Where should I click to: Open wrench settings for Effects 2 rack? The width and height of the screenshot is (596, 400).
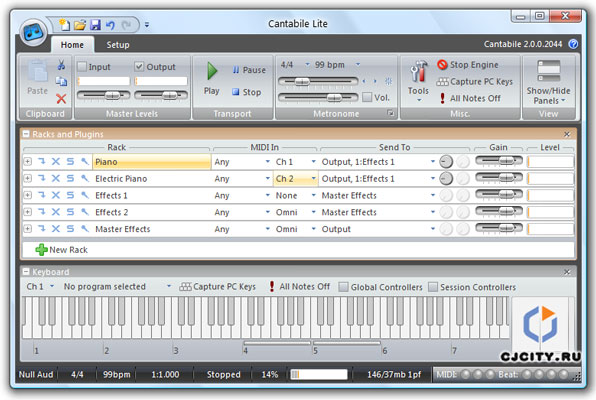point(85,212)
